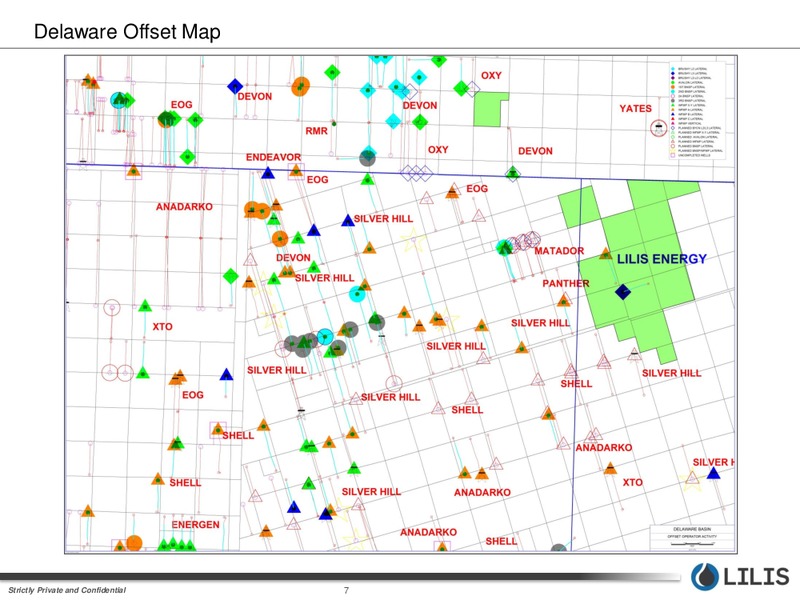Viewport: 800px width, 600px height.
Task: Select the ENDEAVOR operator label
Action: tap(273, 157)
